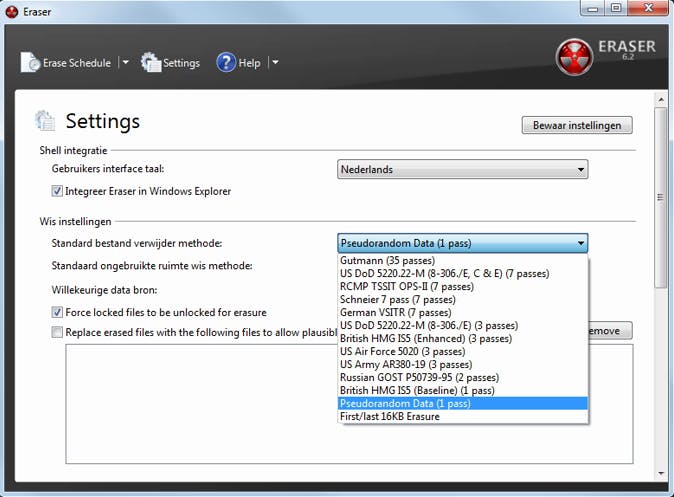Select US DoD 5220.22-M (8-306./E) (3 passes)

coord(463,325)
